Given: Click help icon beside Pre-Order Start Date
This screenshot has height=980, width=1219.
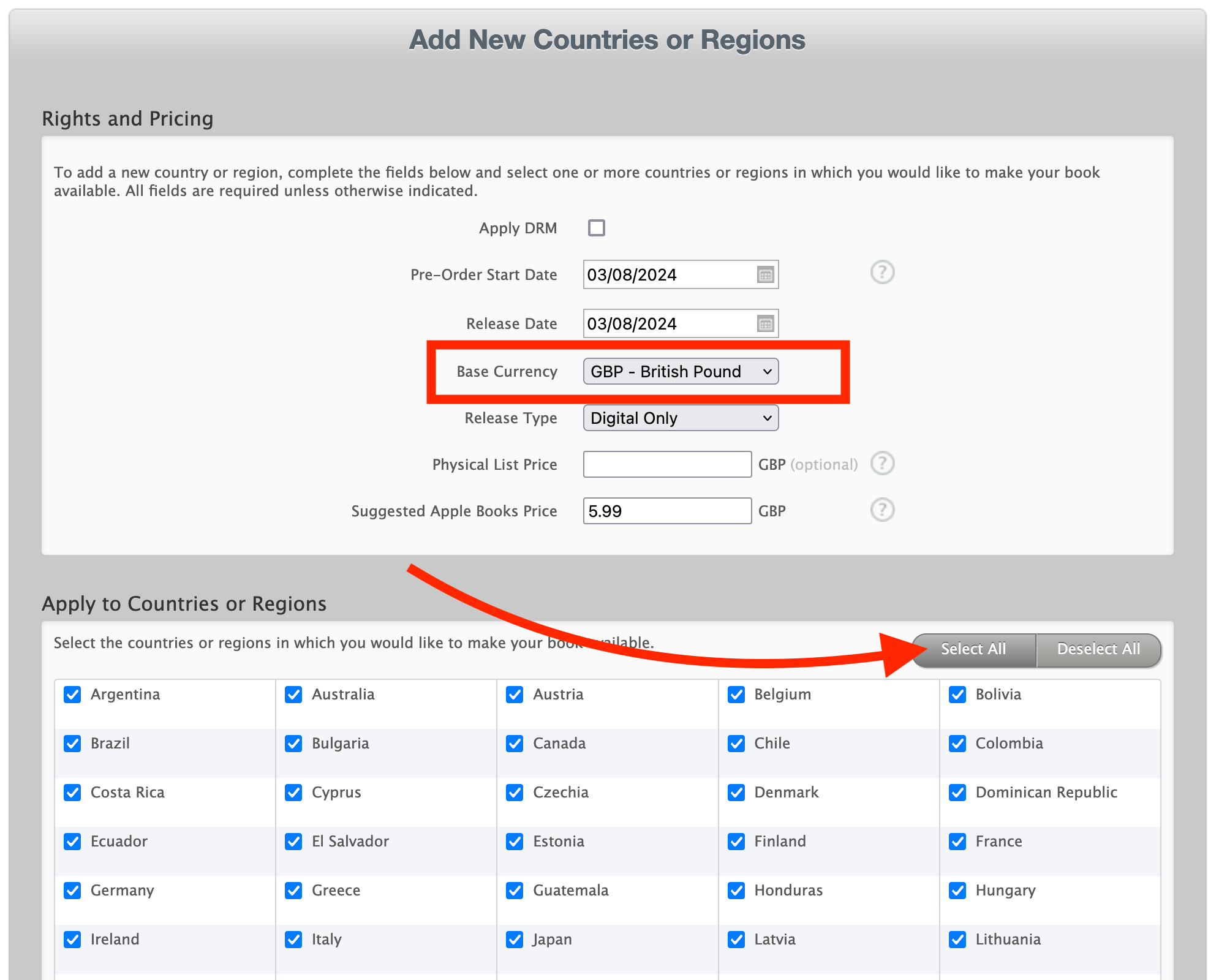Looking at the screenshot, I should click(x=882, y=272).
